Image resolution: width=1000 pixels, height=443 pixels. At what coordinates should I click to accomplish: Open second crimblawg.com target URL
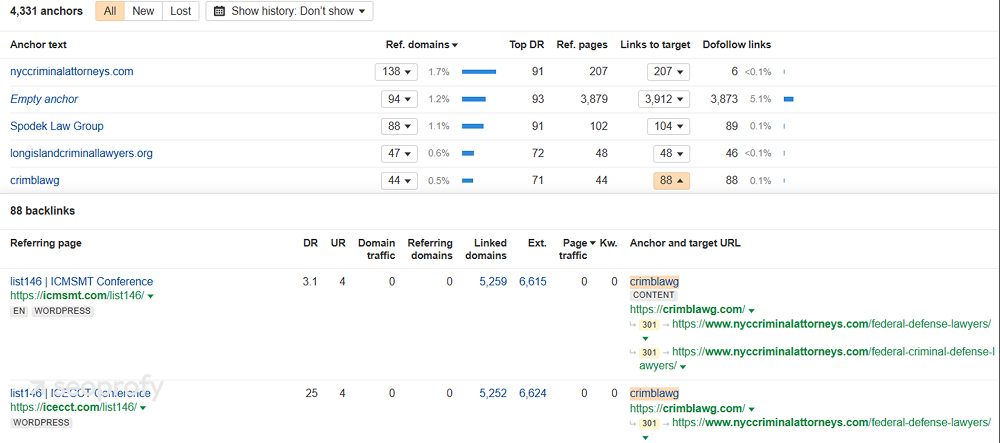pyautogui.click(x=688, y=408)
